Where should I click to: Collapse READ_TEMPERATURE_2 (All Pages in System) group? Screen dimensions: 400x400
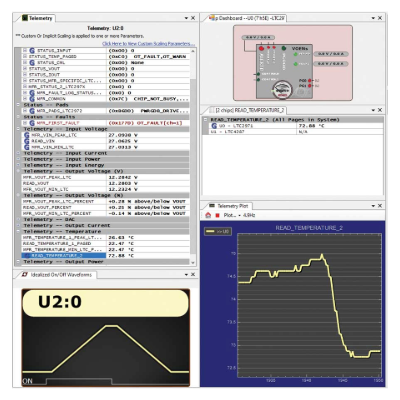pos(206,120)
